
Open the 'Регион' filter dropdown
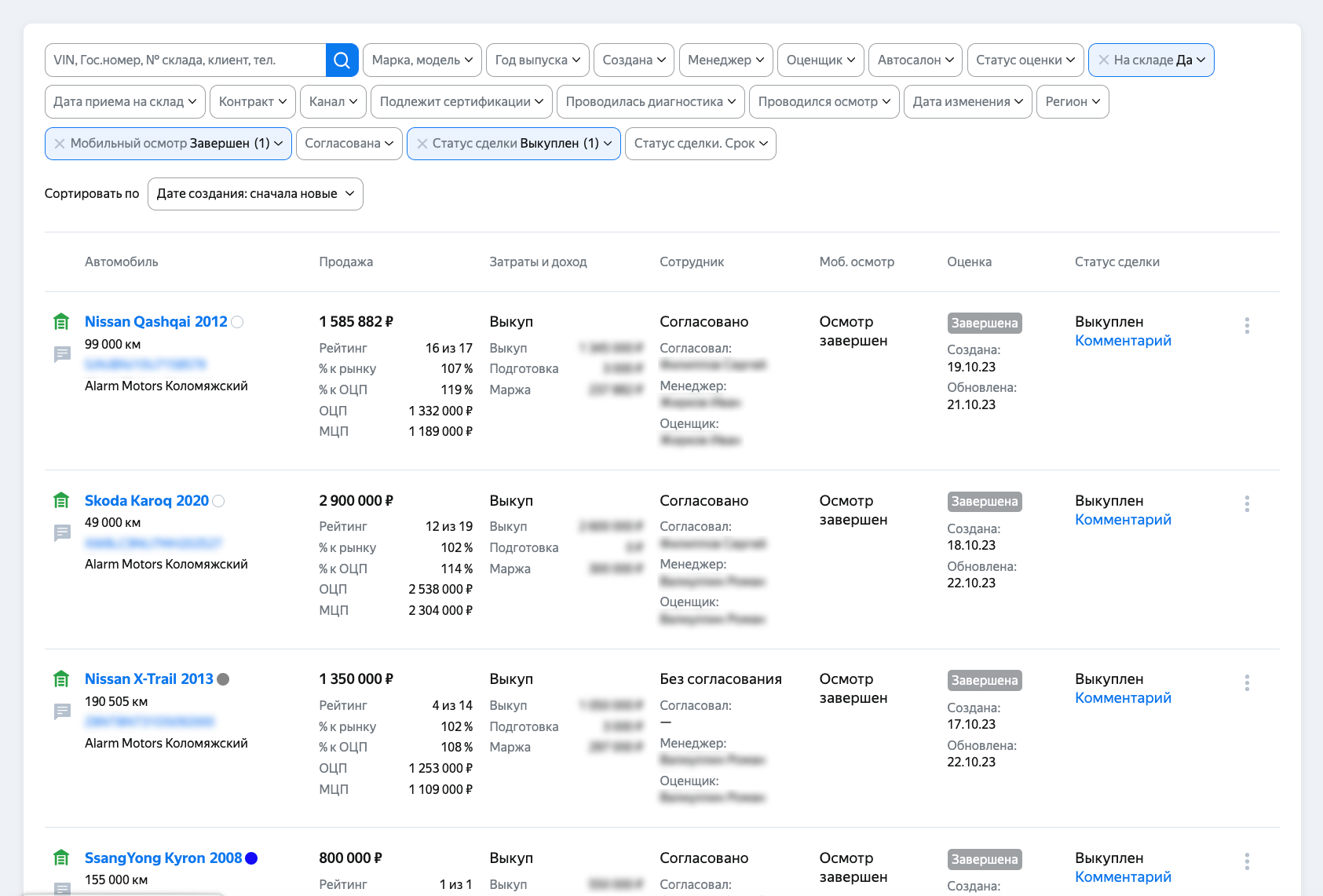1073,101
